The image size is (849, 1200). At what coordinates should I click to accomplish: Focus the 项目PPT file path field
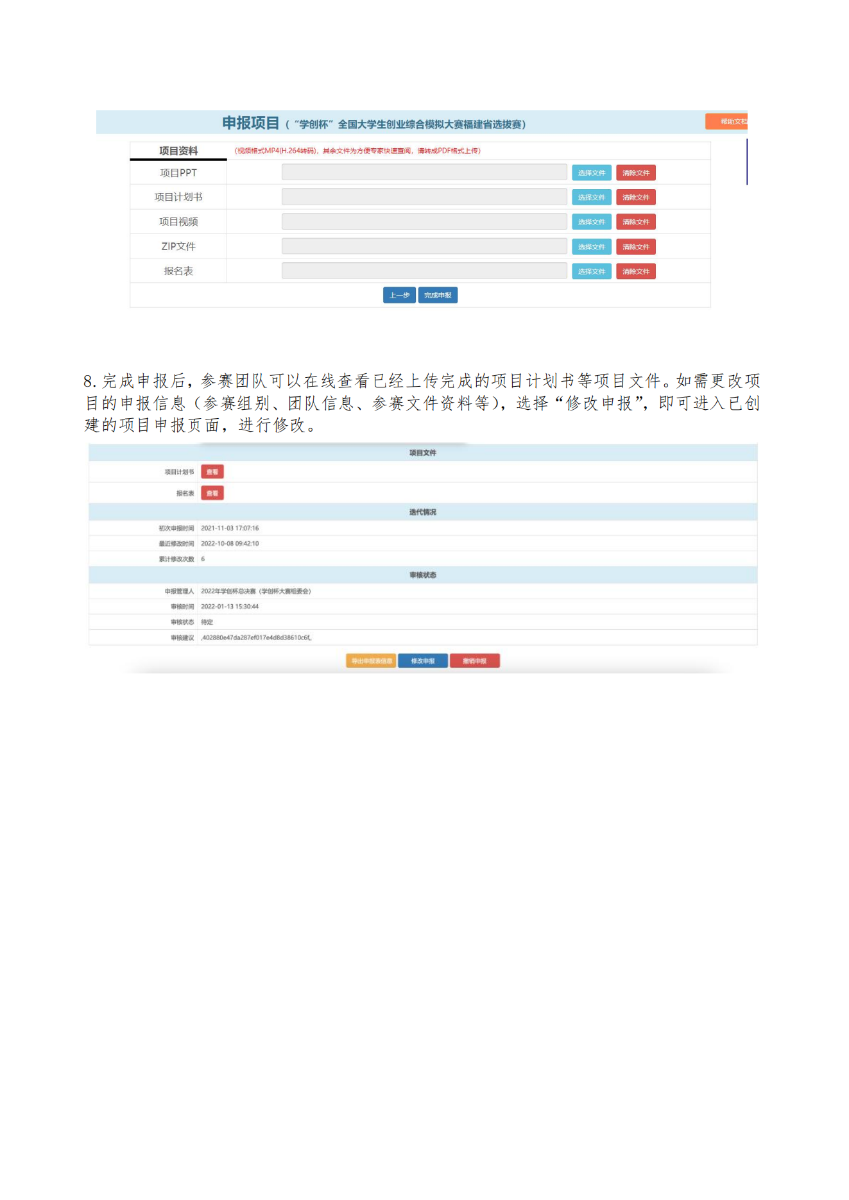pyautogui.click(x=424, y=173)
